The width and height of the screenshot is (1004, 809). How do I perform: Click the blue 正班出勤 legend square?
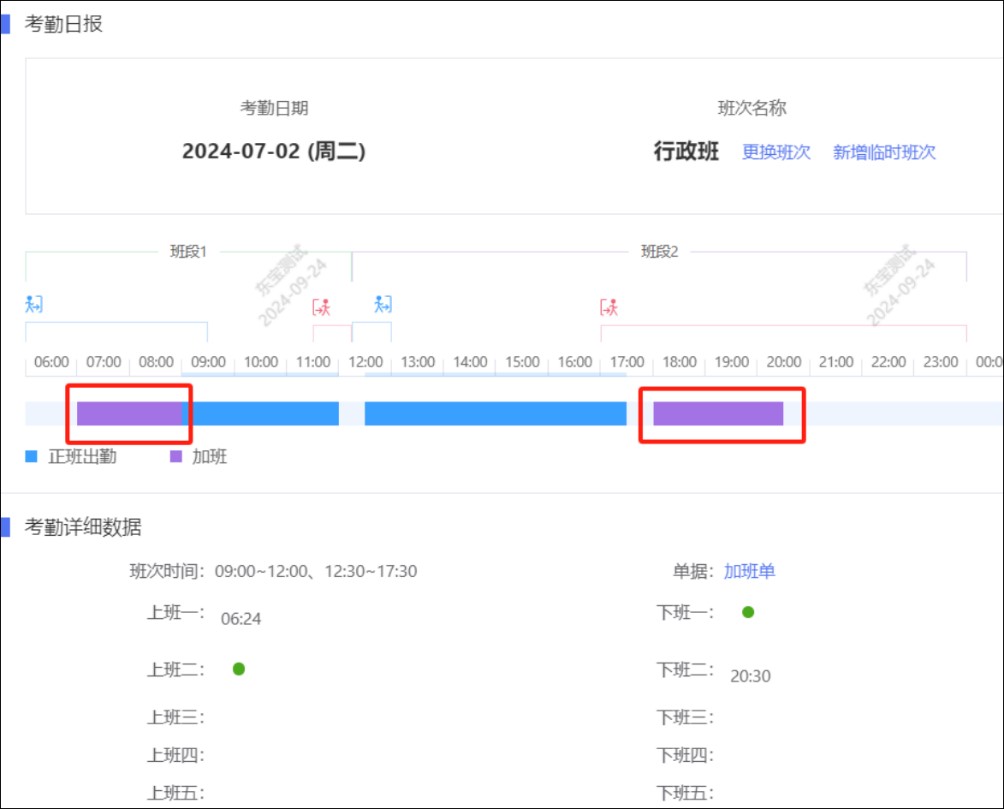point(31,456)
